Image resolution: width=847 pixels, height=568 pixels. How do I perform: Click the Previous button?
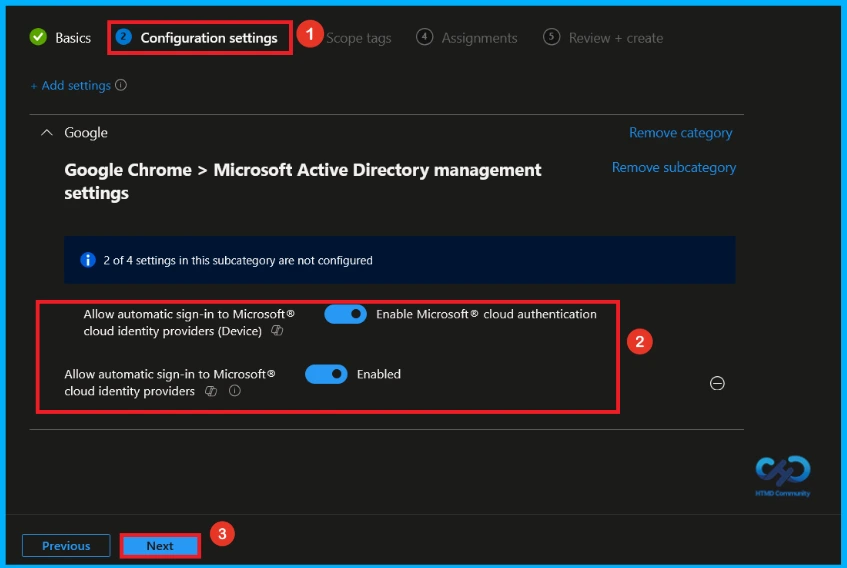coord(66,545)
